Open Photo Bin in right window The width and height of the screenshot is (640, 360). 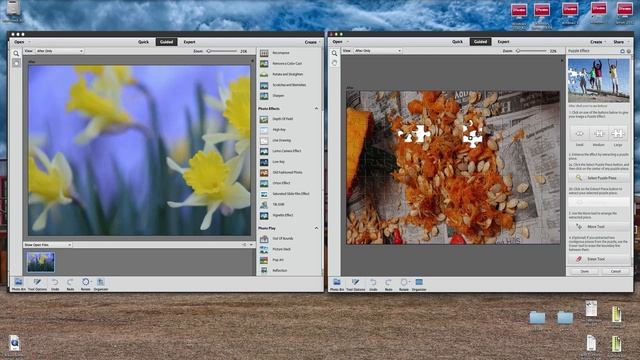click(337, 284)
